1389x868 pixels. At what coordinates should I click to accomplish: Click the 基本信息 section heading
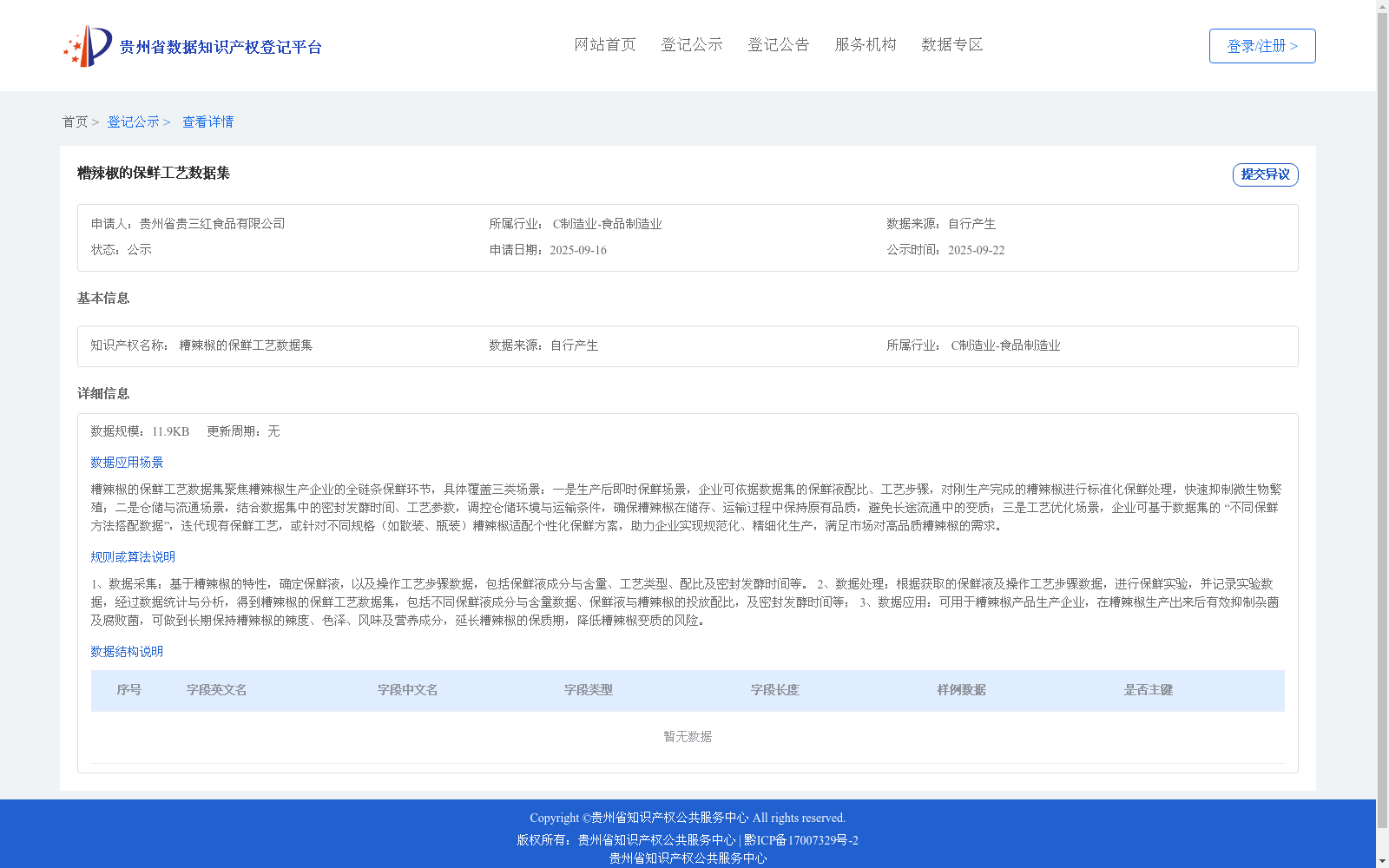point(103,298)
